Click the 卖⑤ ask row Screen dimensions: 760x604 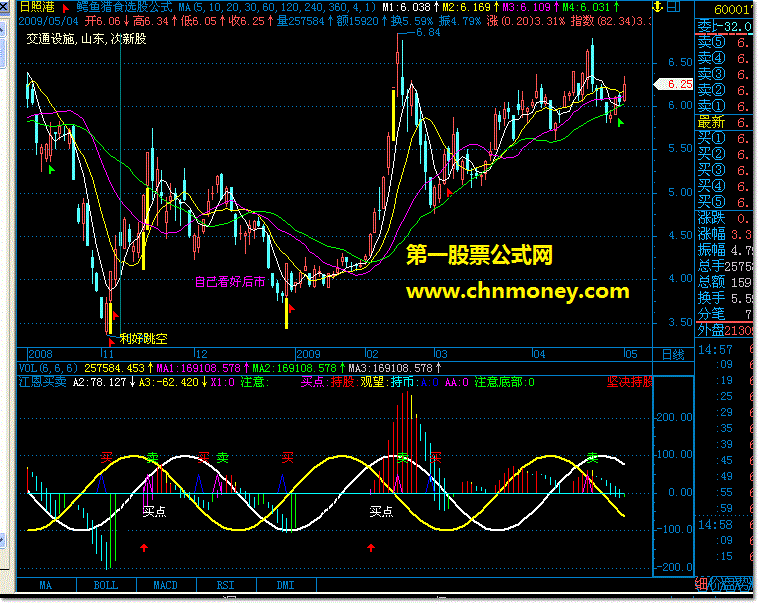(x=724, y=43)
